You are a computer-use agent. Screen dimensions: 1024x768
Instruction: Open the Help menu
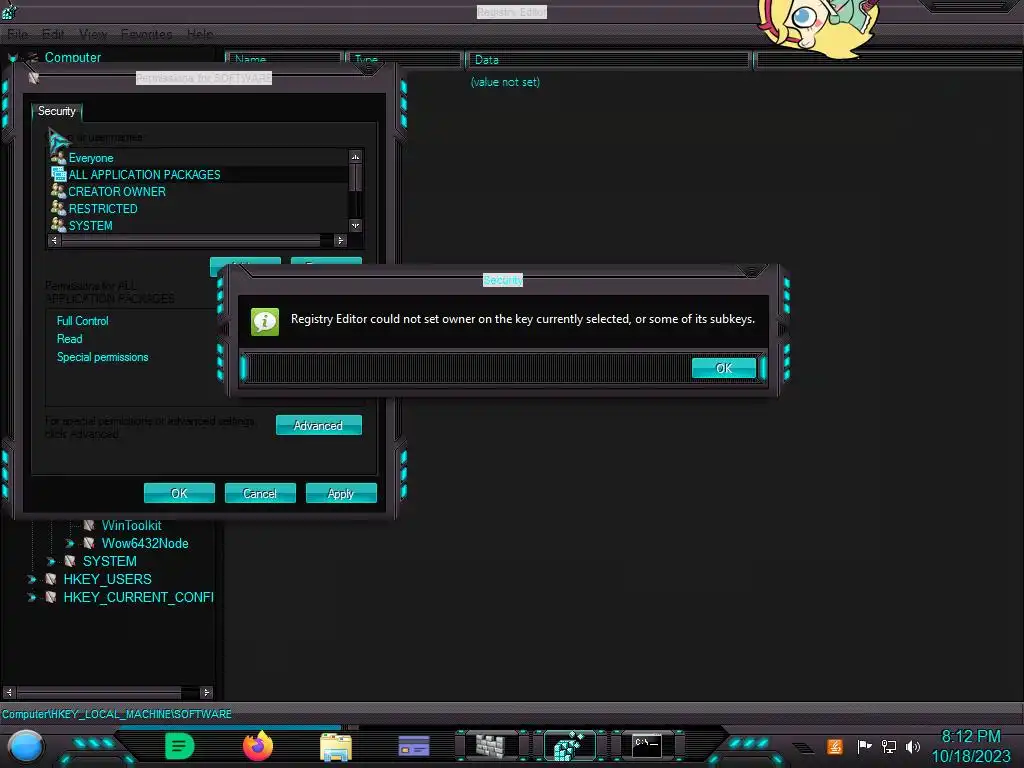(200, 34)
